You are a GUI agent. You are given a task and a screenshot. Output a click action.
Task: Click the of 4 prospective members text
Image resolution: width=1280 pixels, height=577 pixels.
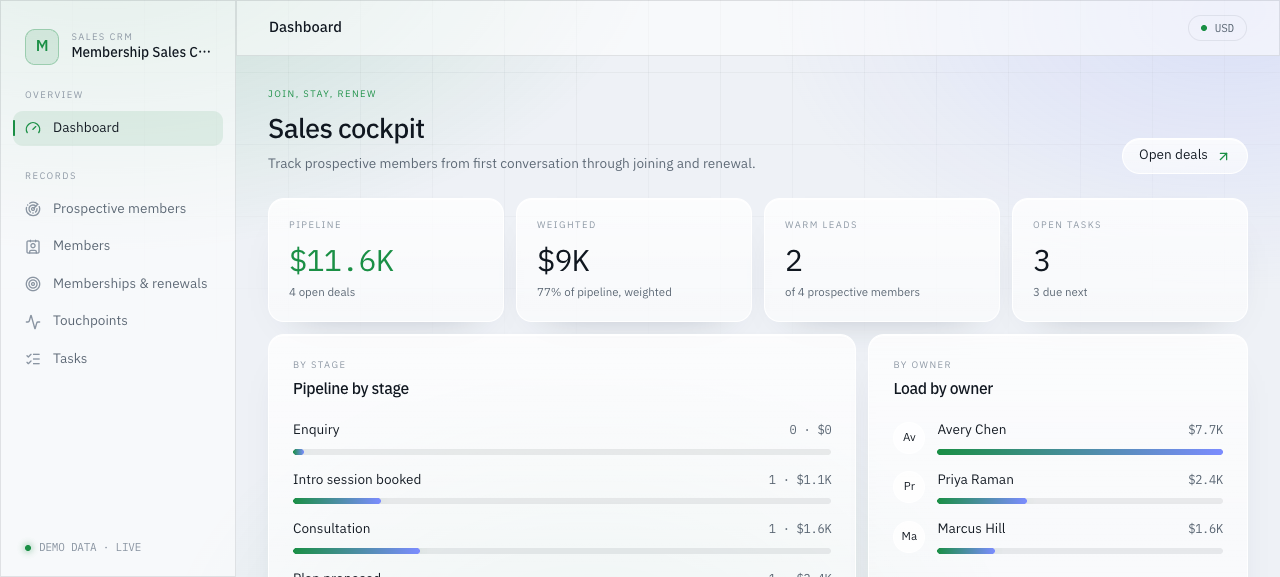[852, 293]
